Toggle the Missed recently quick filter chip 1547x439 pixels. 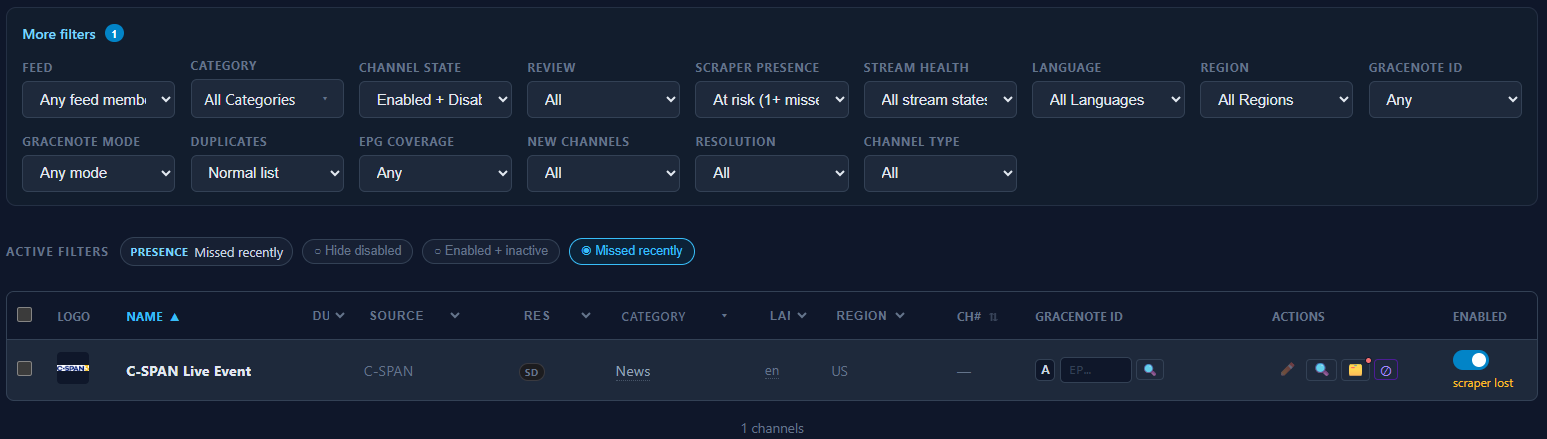[x=632, y=251]
